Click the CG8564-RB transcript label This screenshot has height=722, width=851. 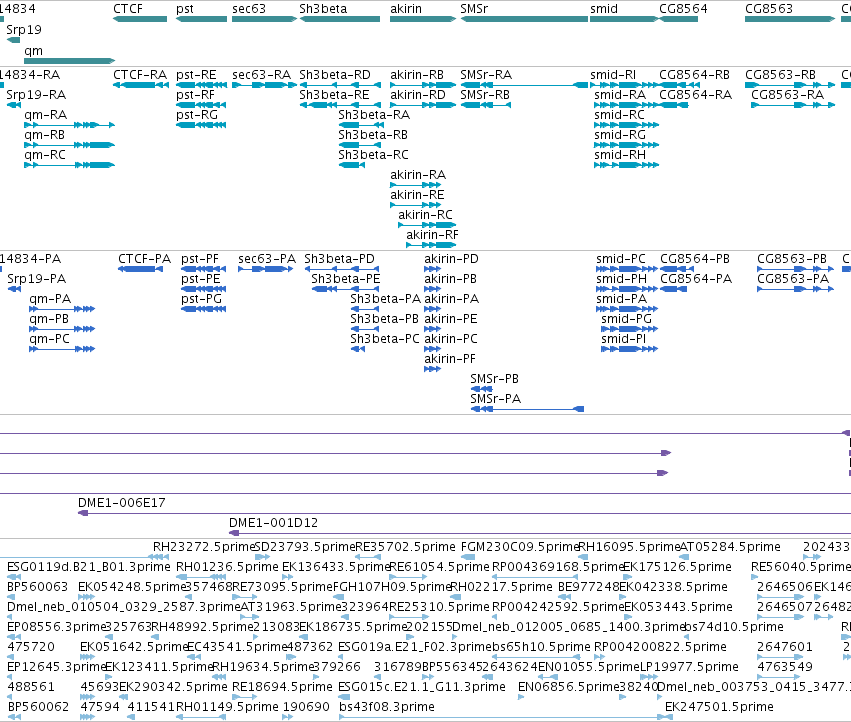[x=695, y=74]
